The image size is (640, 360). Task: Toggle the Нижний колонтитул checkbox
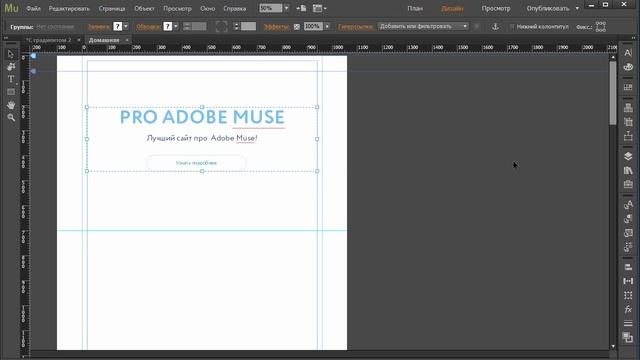click(x=512, y=27)
